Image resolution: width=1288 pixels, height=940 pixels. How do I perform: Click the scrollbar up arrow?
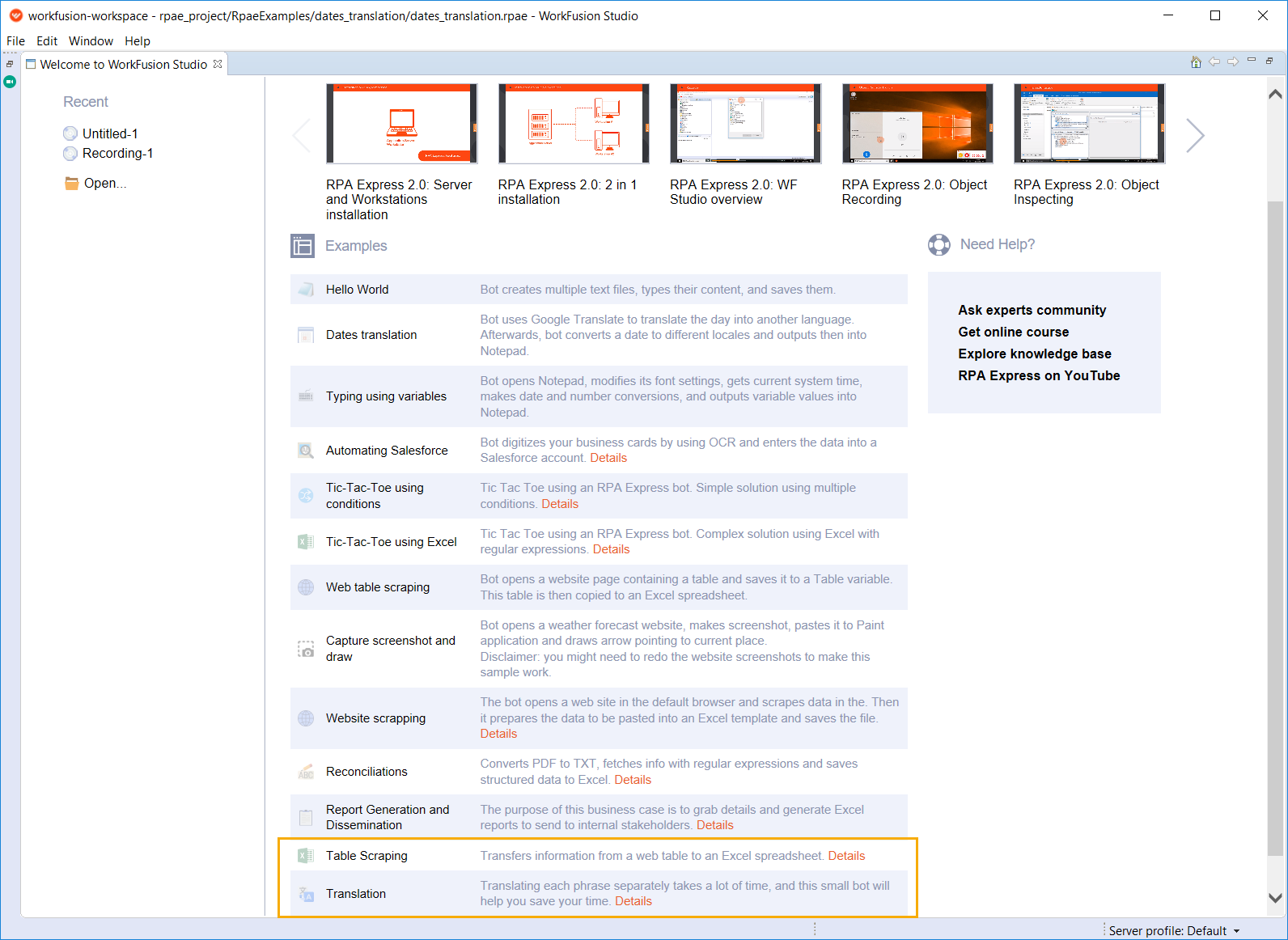pos(1275,94)
